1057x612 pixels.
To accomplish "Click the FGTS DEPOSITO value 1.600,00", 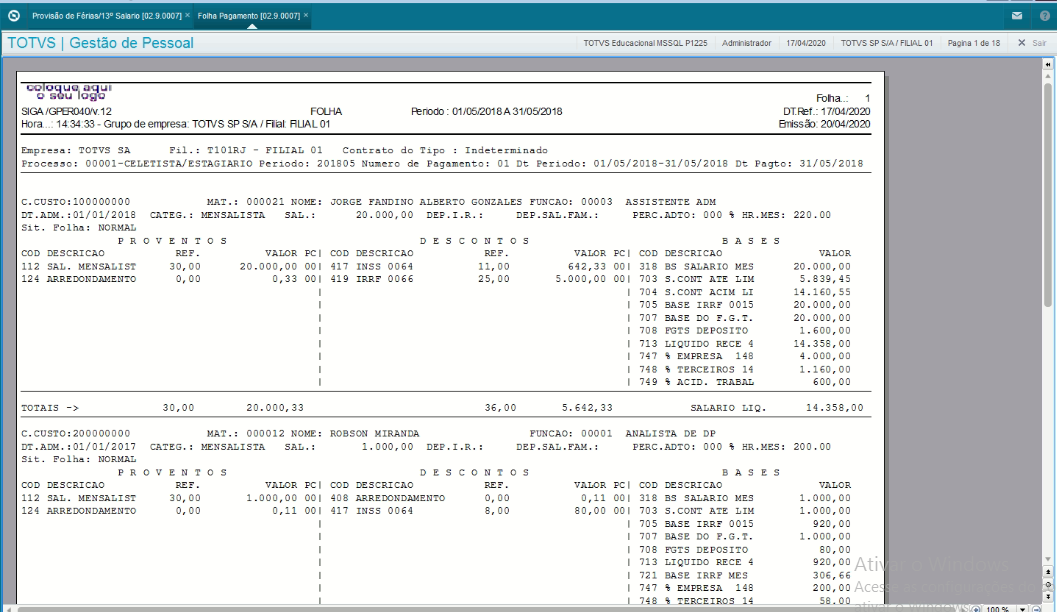I will [825, 331].
